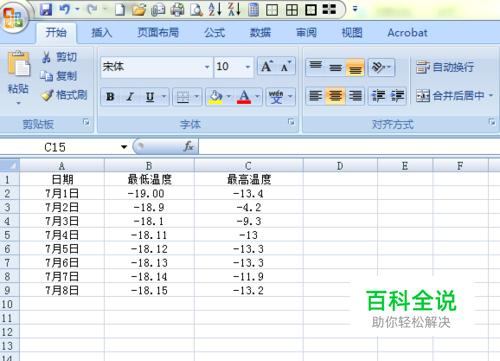500x361 pixels.
Task: Click into the formula bar
Action: [x=349, y=147]
